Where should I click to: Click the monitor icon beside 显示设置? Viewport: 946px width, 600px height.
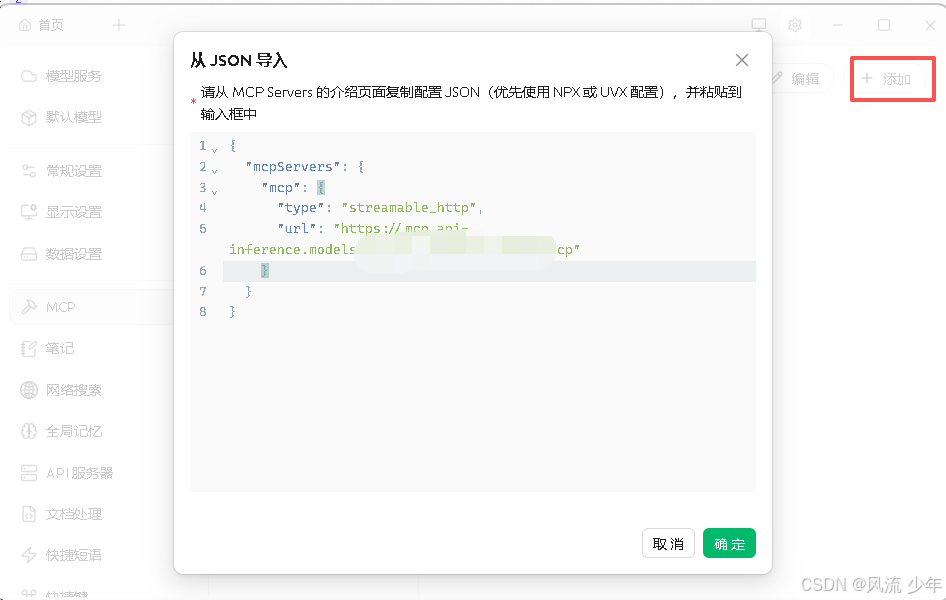29,212
